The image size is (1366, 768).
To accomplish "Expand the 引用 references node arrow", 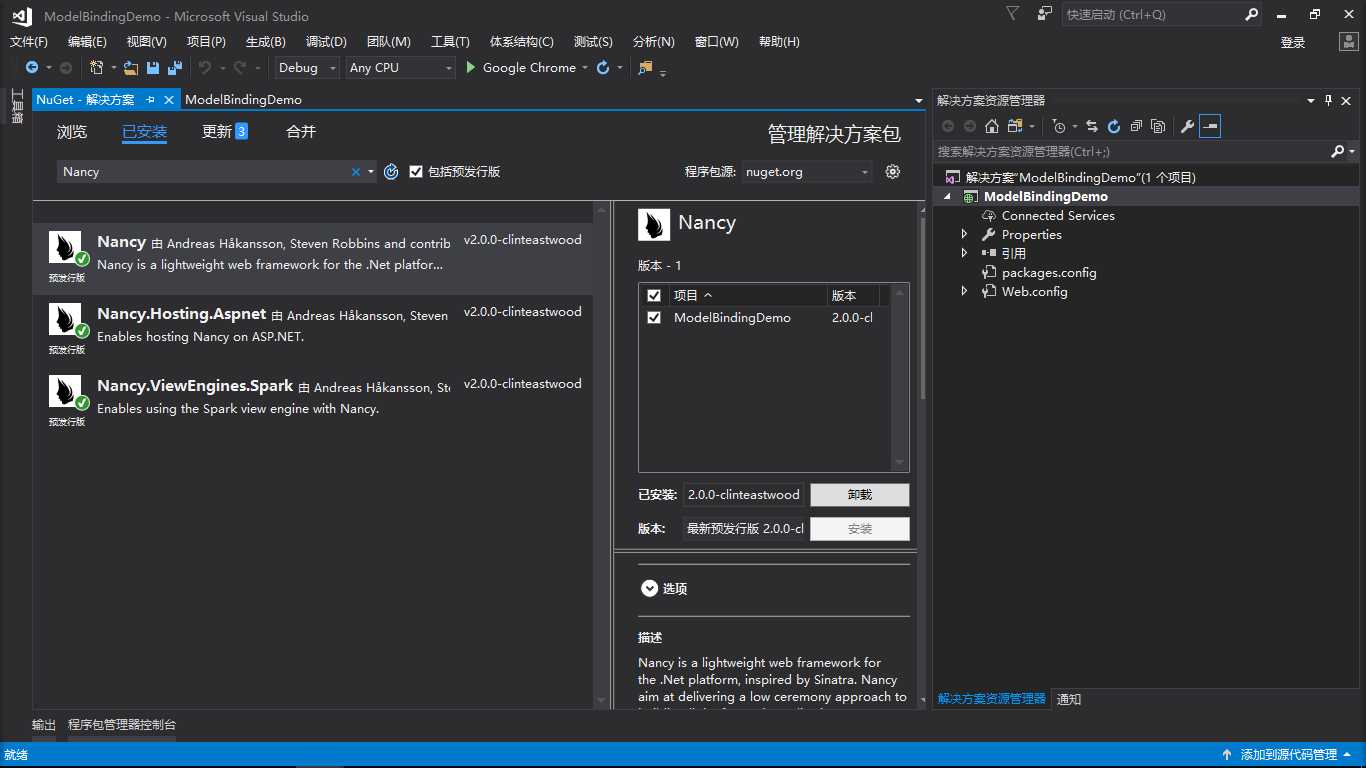I will point(964,253).
